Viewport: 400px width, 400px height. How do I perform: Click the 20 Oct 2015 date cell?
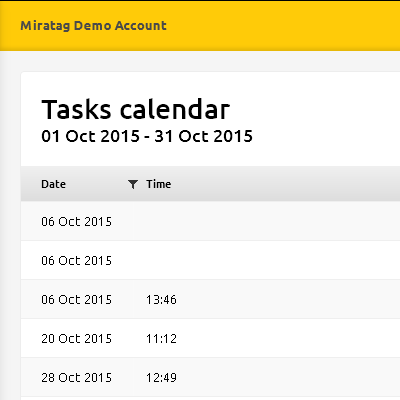(x=76, y=339)
